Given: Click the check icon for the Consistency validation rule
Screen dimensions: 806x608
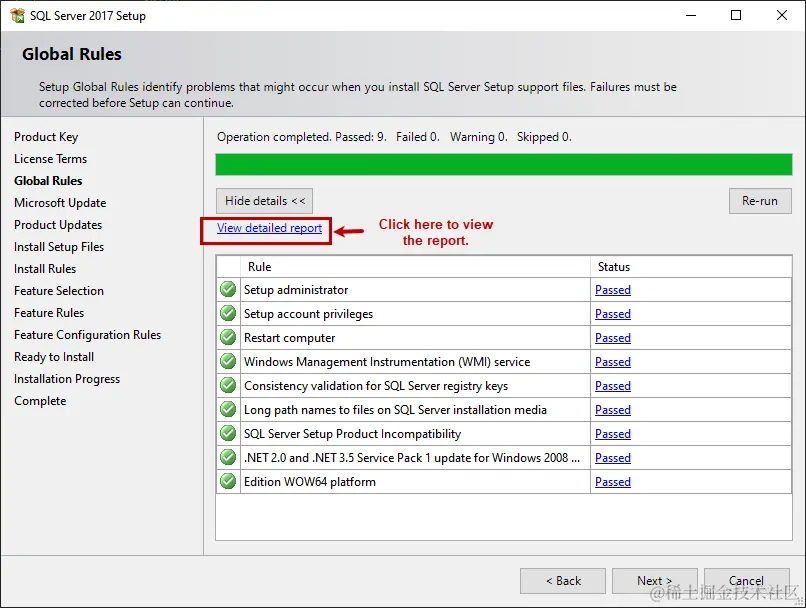Looking at the screenshot, I should point(228,385).
